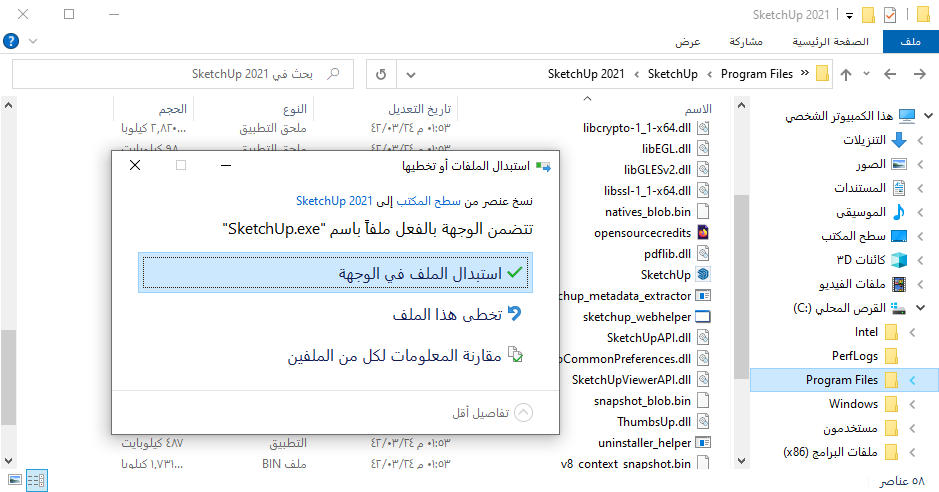Select ThumbsUp.dll file icon
939x492 pixels.
(703, 421)
